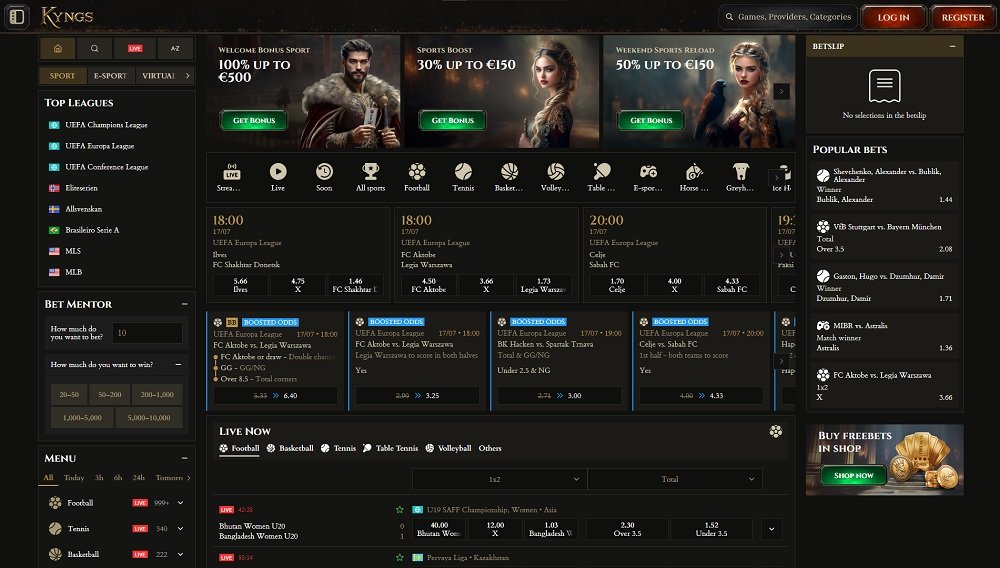Select the Volleyball tab in Live Now

[x=448, y=448]
